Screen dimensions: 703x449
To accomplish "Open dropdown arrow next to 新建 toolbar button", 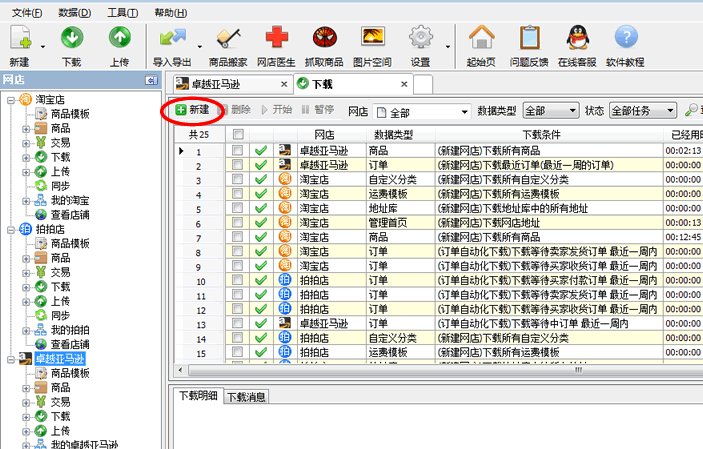I will [x=43, y=46].
